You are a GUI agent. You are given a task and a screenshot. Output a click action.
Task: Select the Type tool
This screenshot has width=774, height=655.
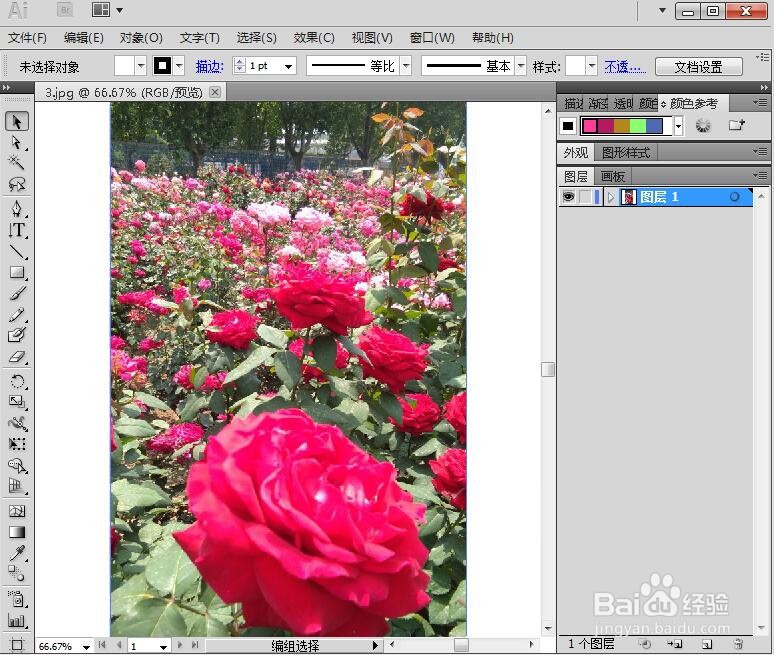click(x=17, y=230)
